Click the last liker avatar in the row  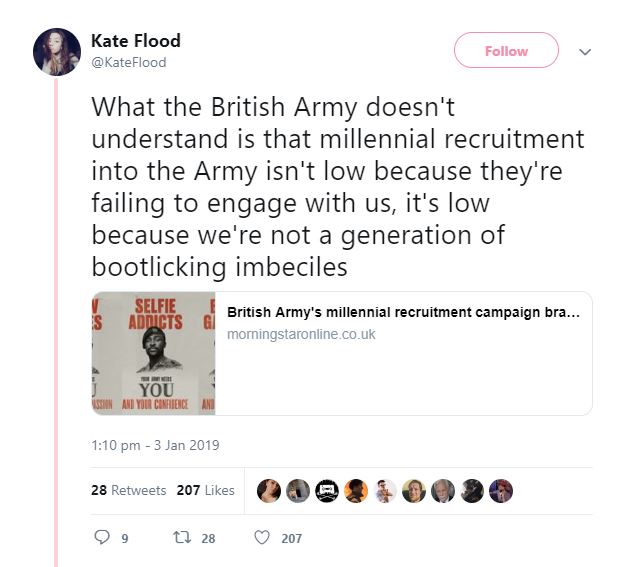coord(501,490)
